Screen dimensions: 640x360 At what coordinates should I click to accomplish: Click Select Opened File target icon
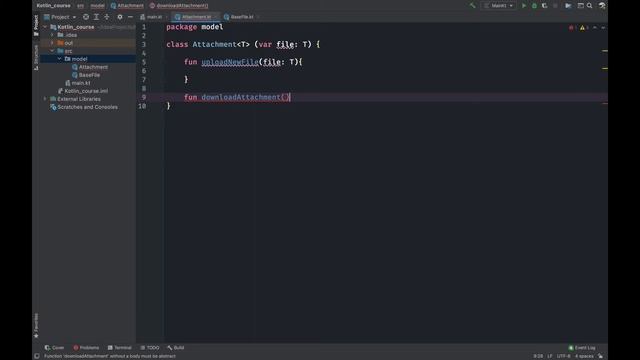86,17
